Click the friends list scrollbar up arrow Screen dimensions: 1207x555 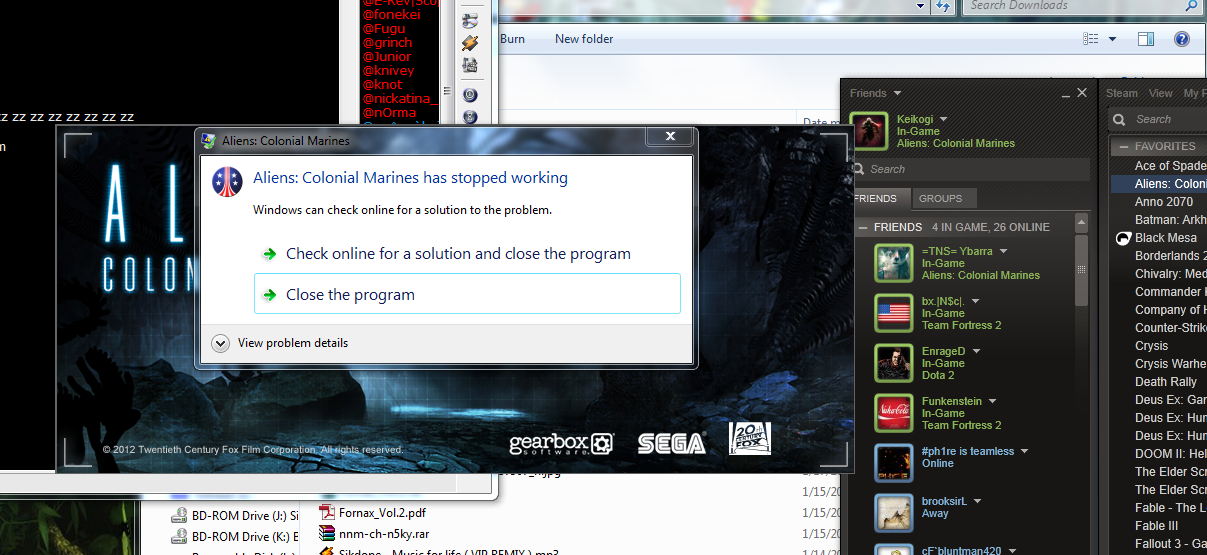[x=1081, y=223]
